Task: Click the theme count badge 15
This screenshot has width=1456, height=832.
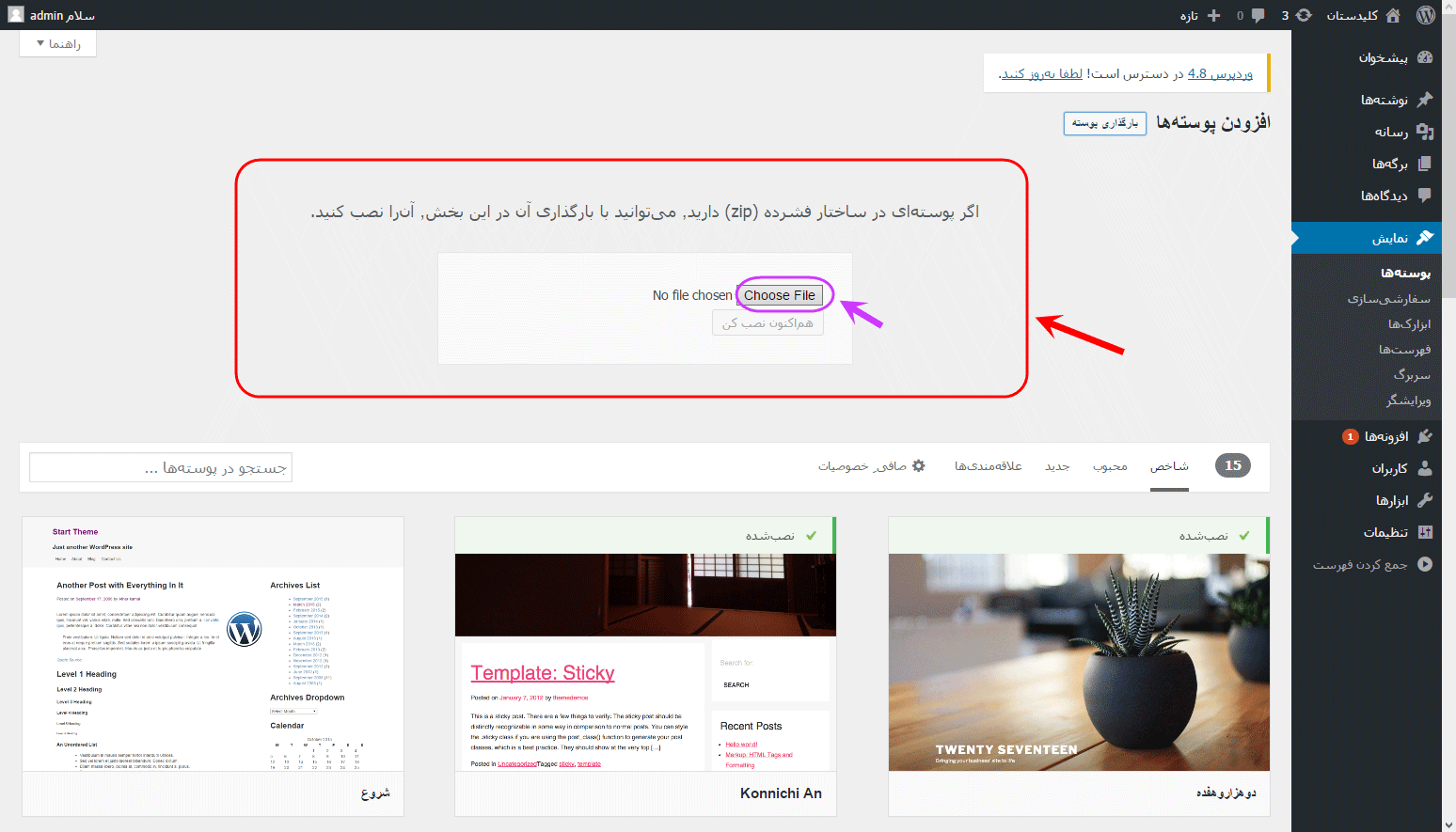Action: (x=1233, y=465)
